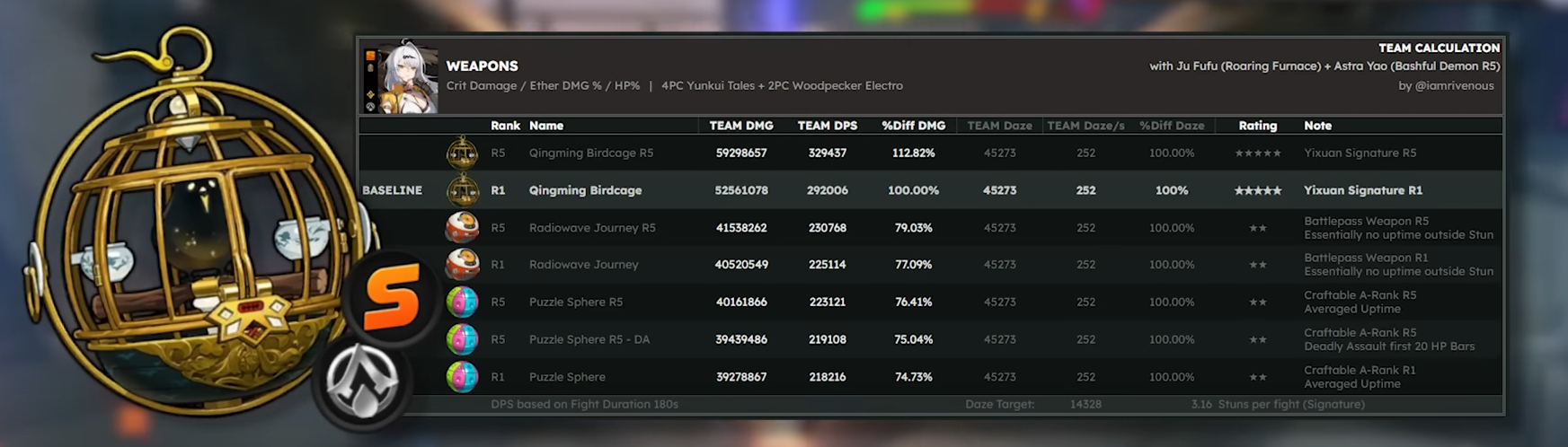The height and width of the screenshot is (447, 1568).
Task: Click the Yixuan character portrait
Action: [407, 77]
